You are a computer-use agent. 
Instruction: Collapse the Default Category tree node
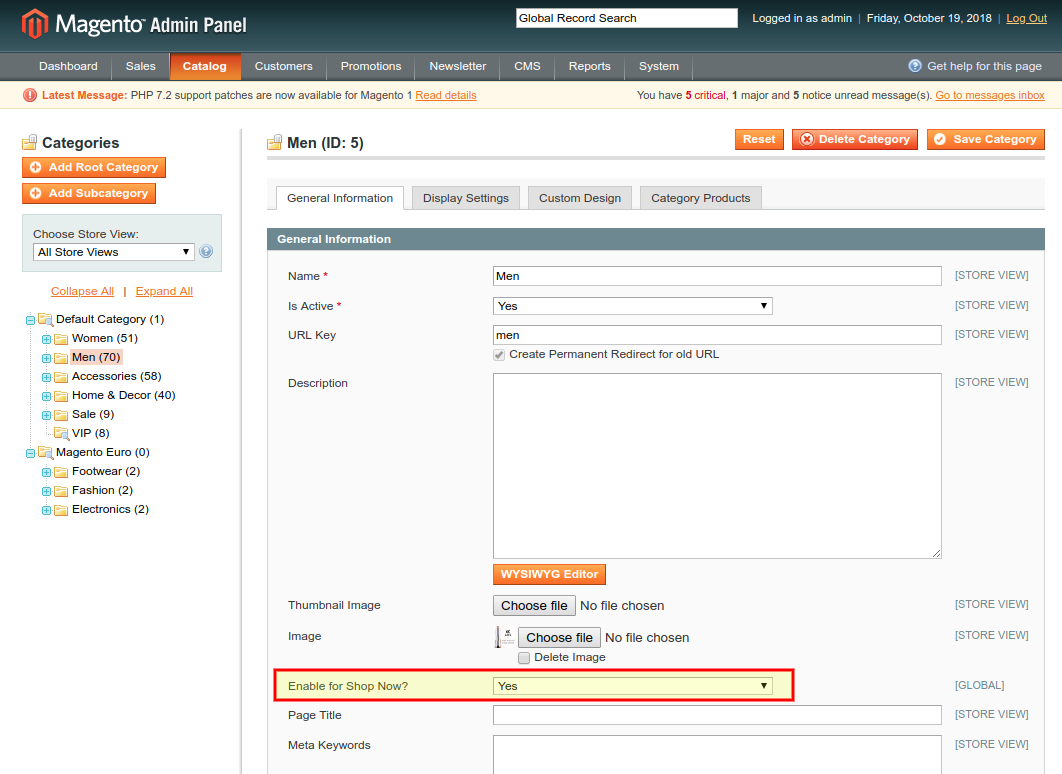tap(30, 320)
